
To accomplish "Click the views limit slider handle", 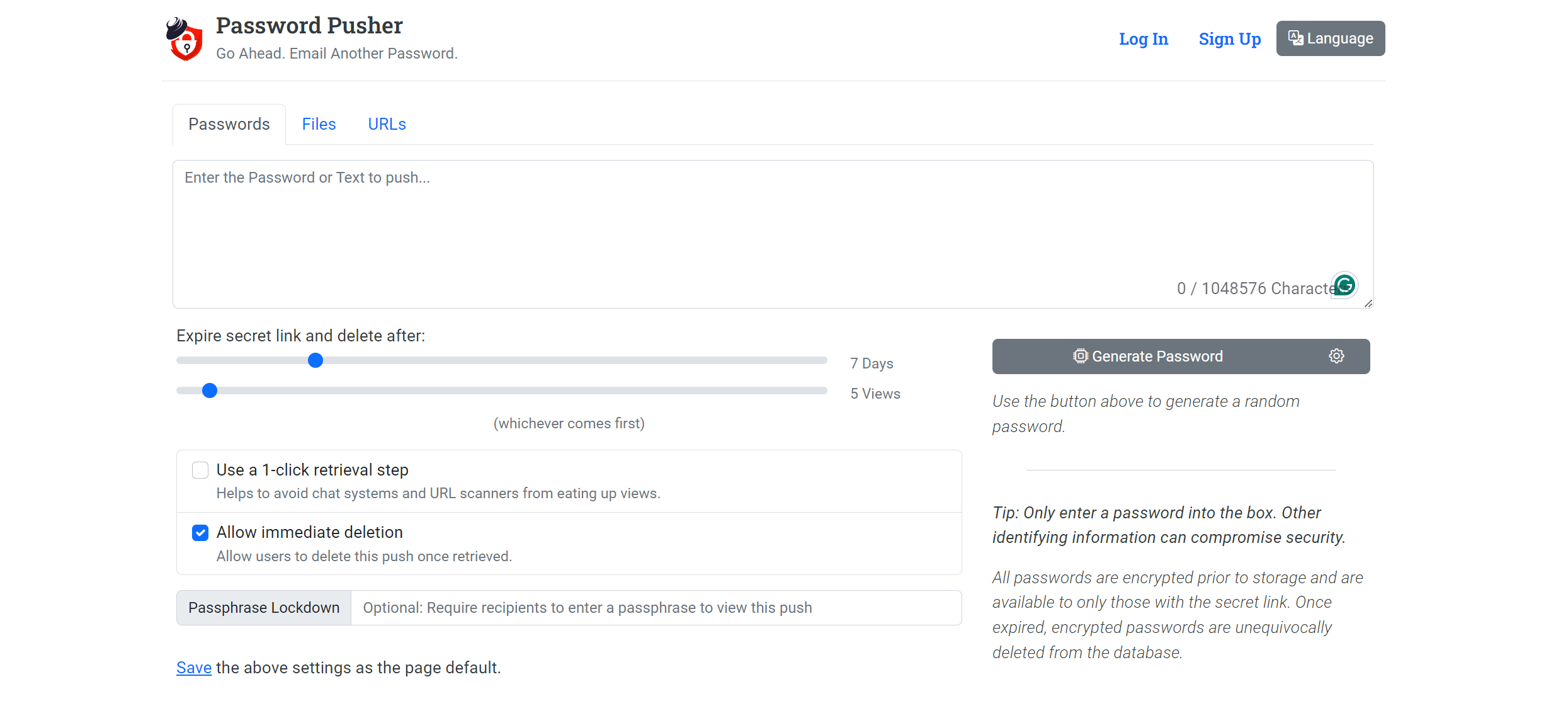I will point(210,390).
